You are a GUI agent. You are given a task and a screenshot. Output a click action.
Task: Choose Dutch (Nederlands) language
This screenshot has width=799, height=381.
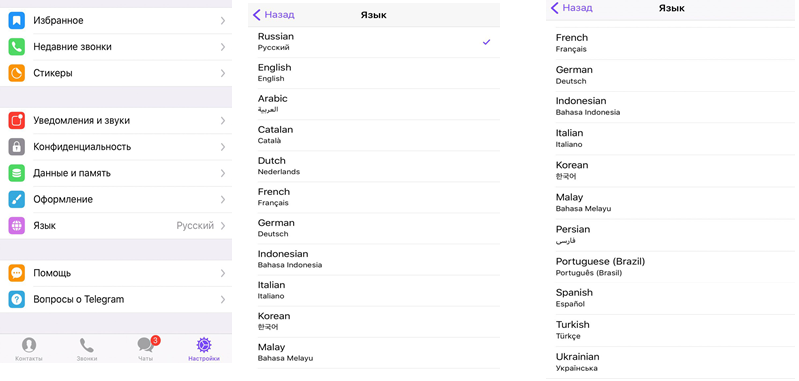375,166
